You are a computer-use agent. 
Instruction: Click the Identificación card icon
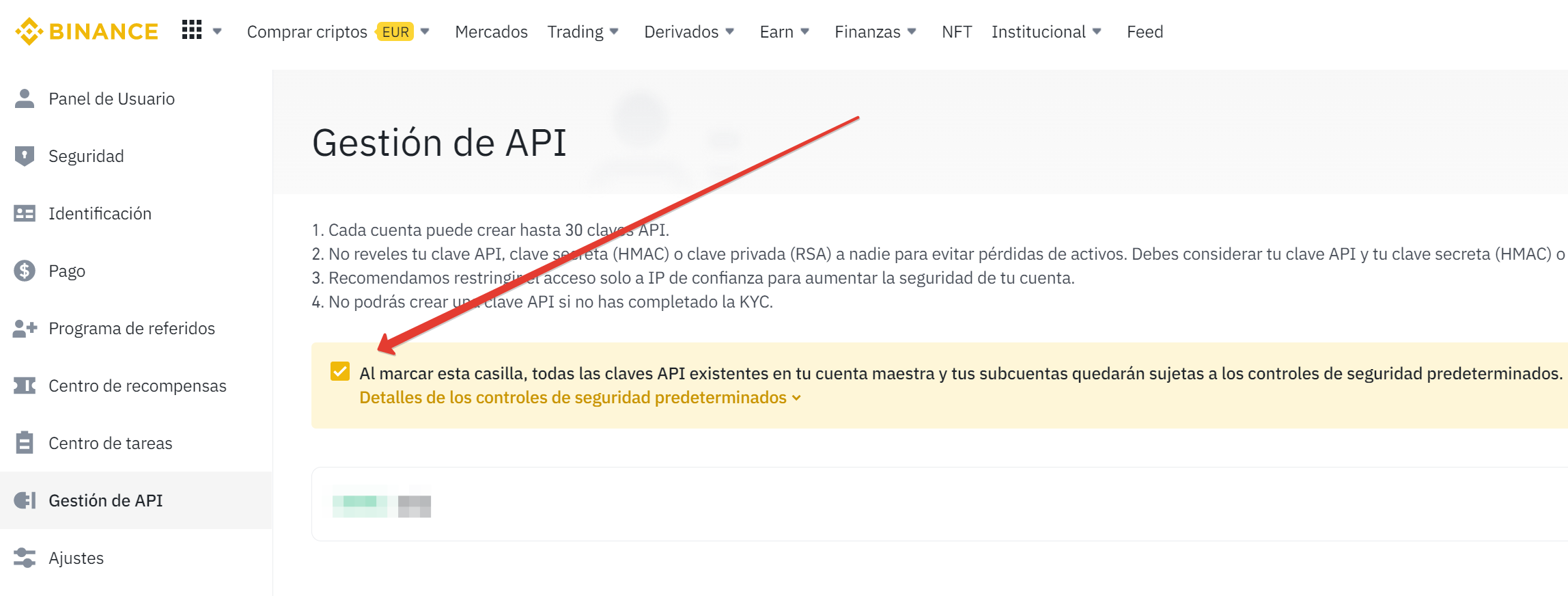point(25,213)
